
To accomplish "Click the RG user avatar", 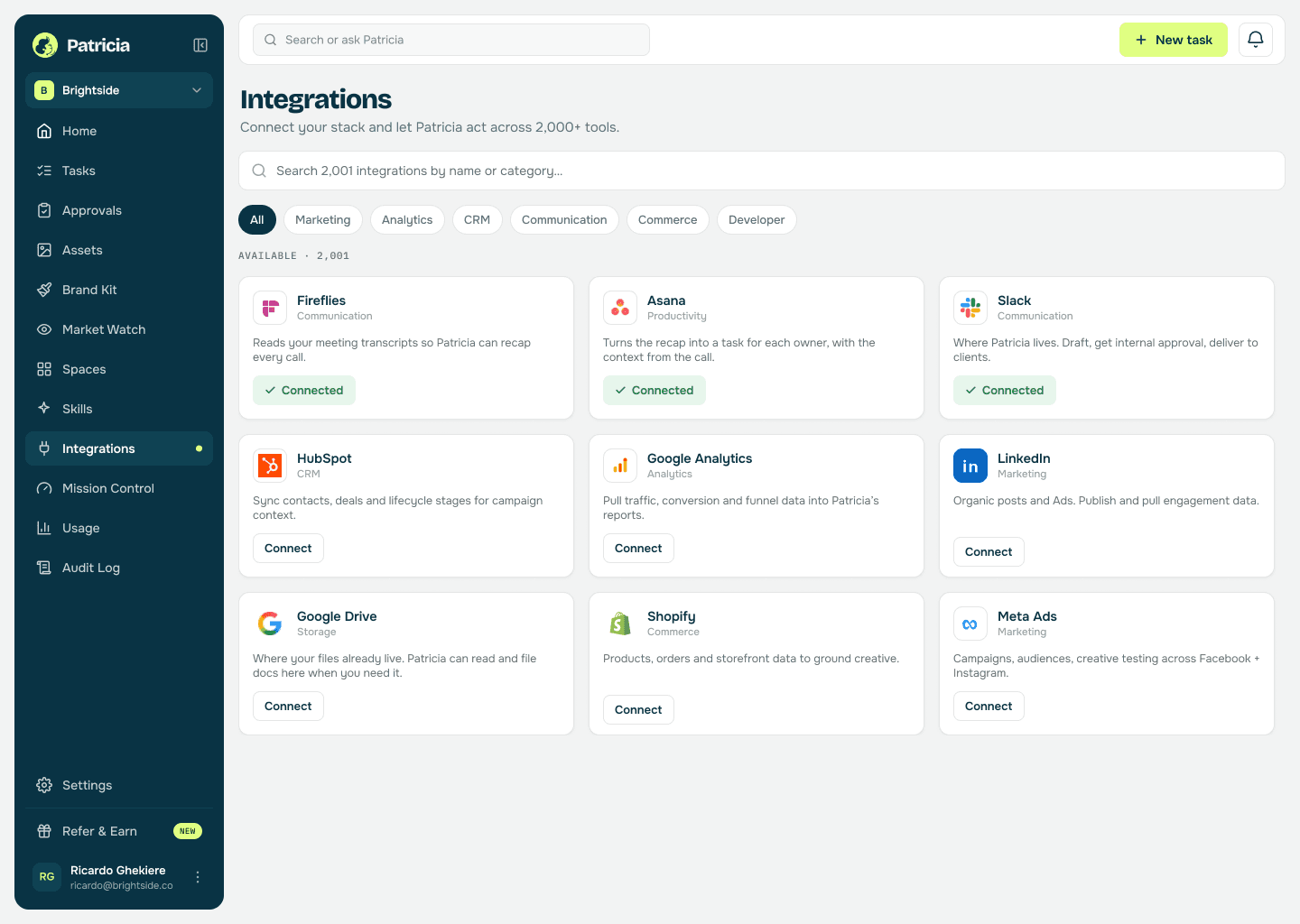I will [x=47, y=877].
